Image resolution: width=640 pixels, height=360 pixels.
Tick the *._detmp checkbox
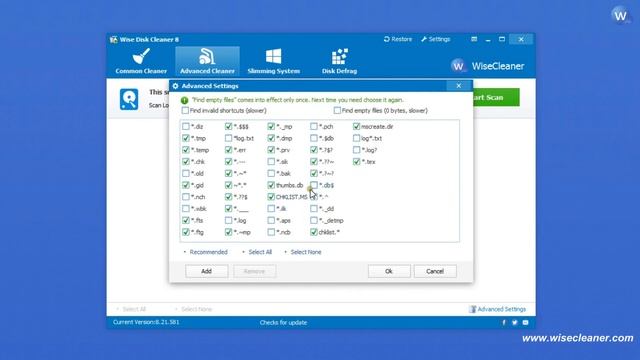tap(314, 220)
